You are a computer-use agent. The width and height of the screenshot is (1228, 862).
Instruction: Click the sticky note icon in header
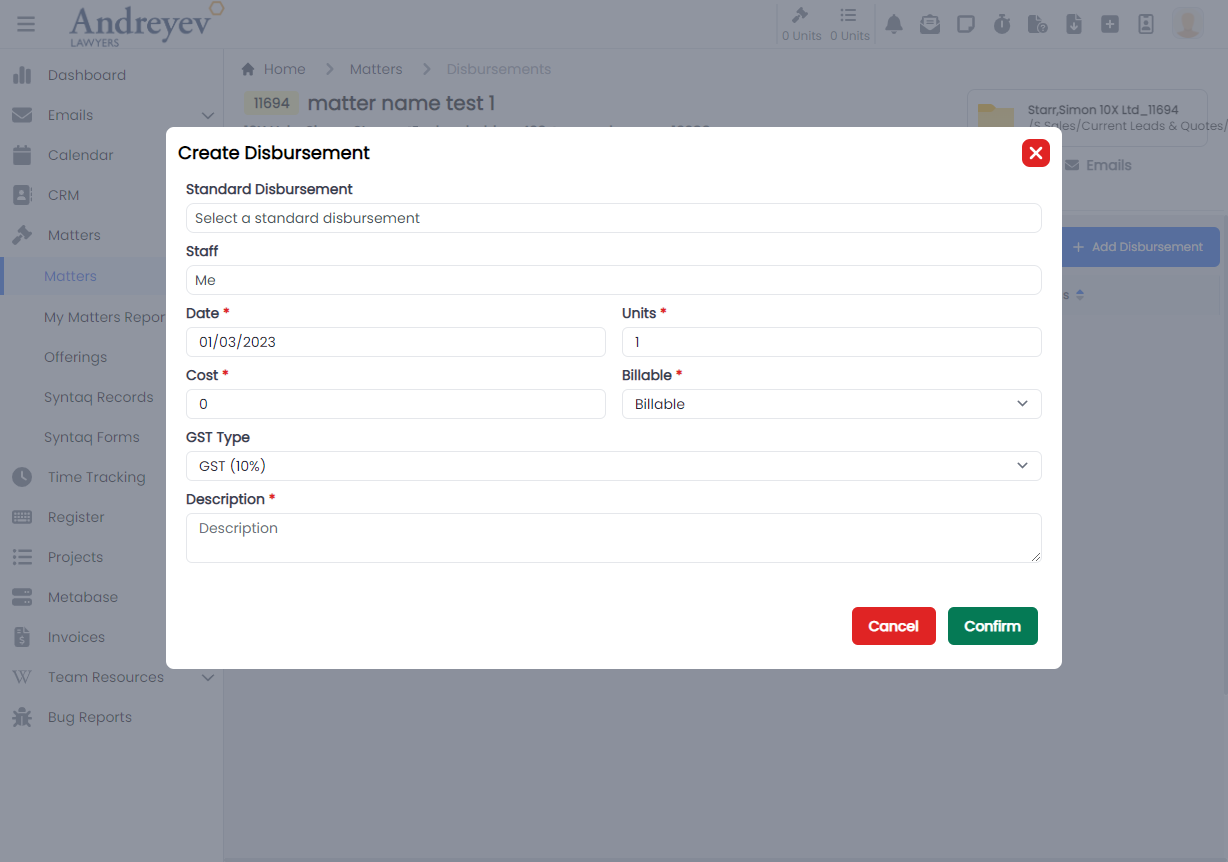click(x=966, y=24)
